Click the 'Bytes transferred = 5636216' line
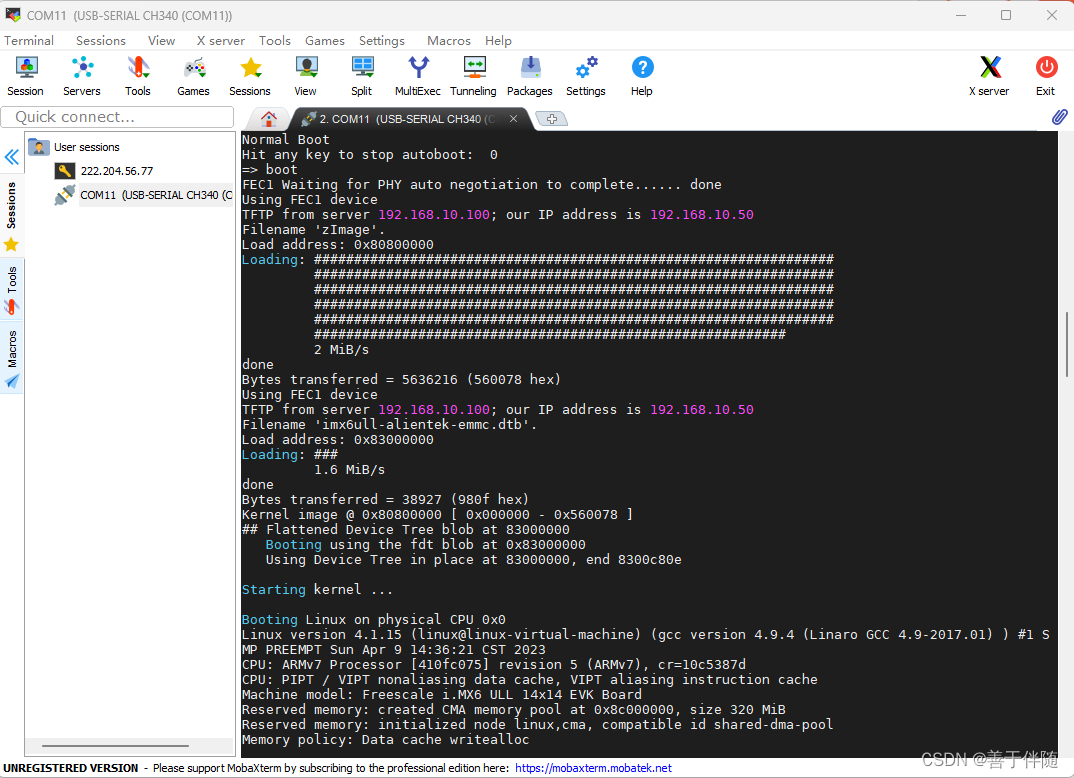The width and height of the screenshot is (1074, 778). pyautogui.click(x=401, y=379)
